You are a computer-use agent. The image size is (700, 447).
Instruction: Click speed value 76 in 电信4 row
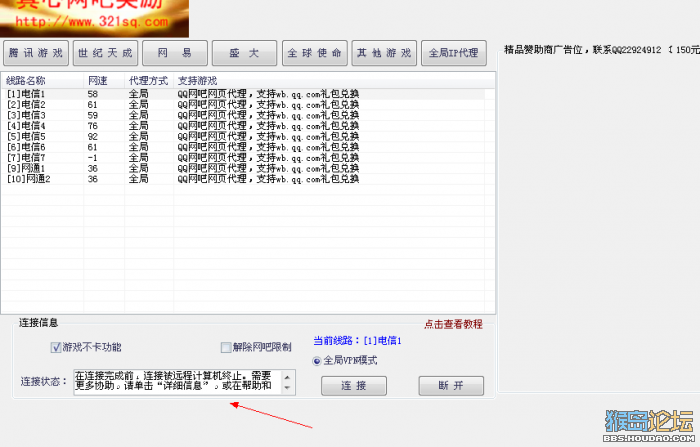coord(92,126)
